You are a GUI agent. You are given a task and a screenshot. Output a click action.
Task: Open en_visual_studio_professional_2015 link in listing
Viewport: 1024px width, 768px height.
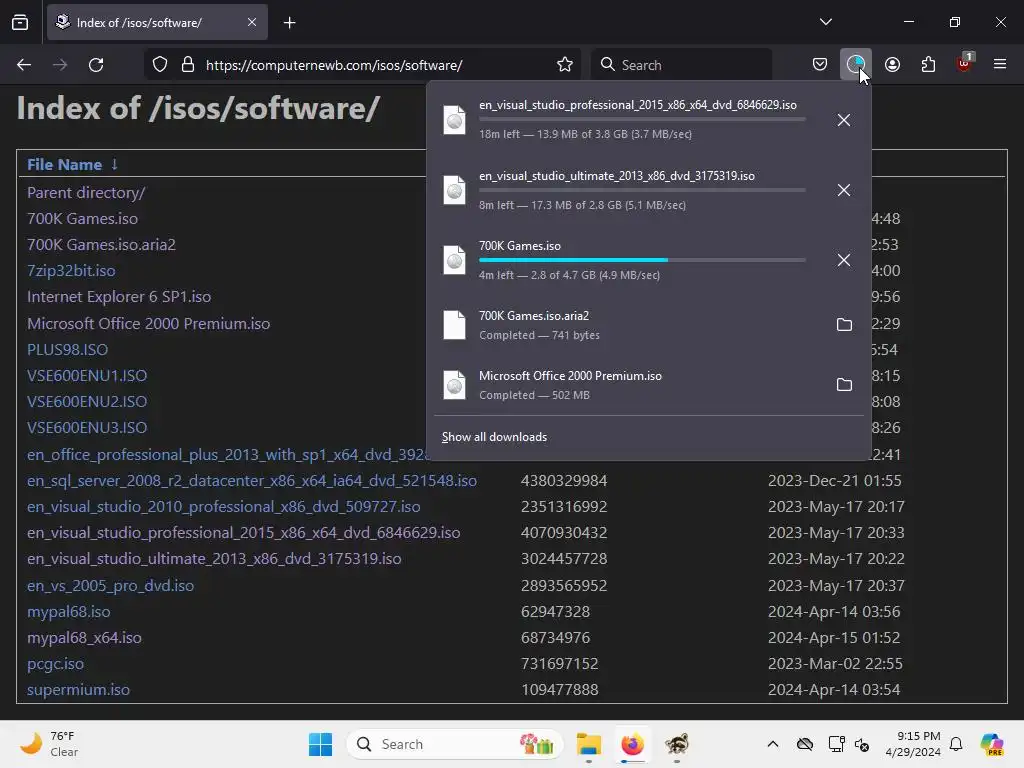coord(244,533)
